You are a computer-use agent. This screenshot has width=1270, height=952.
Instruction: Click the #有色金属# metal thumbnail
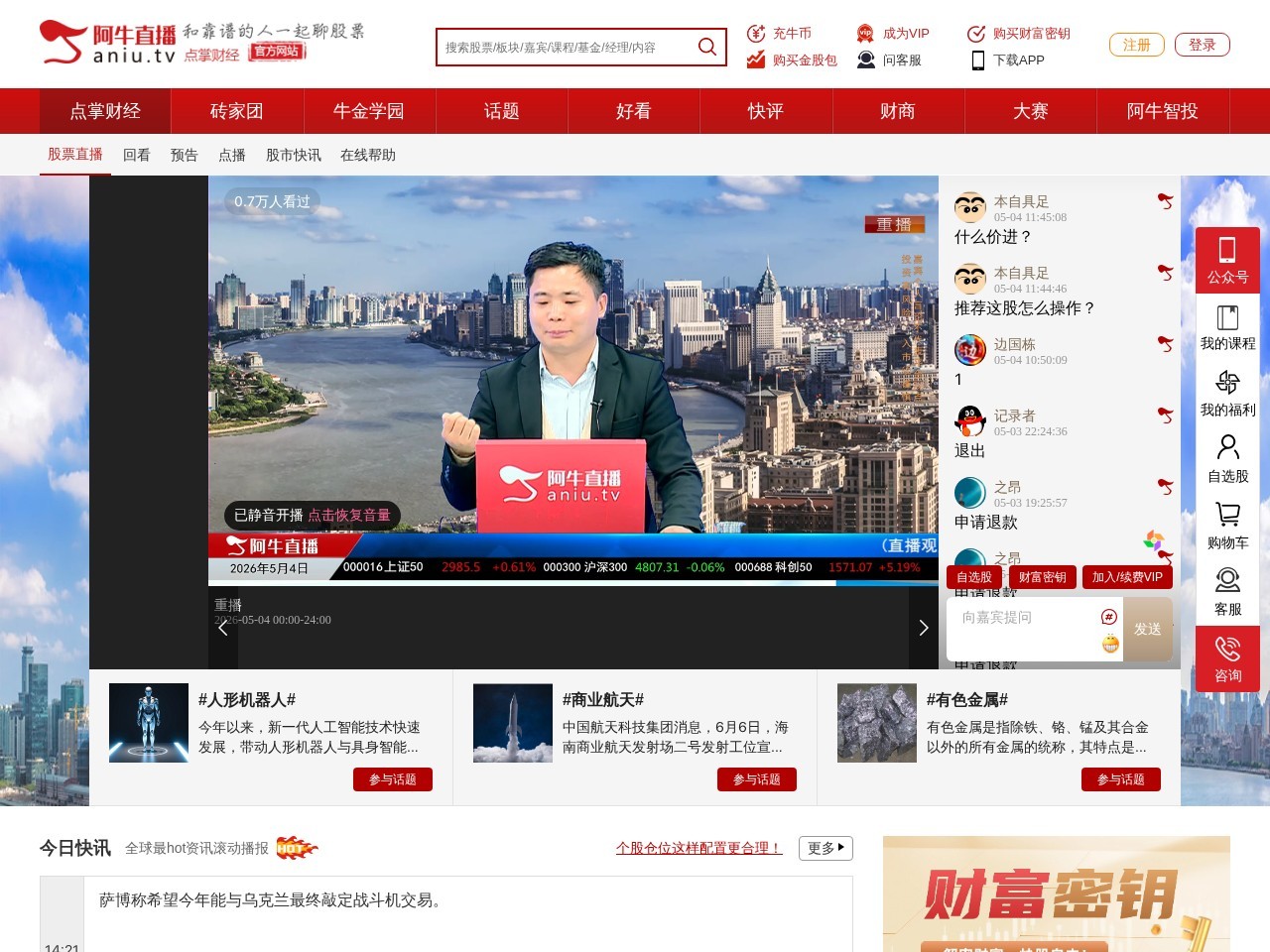tap(877, 723)
